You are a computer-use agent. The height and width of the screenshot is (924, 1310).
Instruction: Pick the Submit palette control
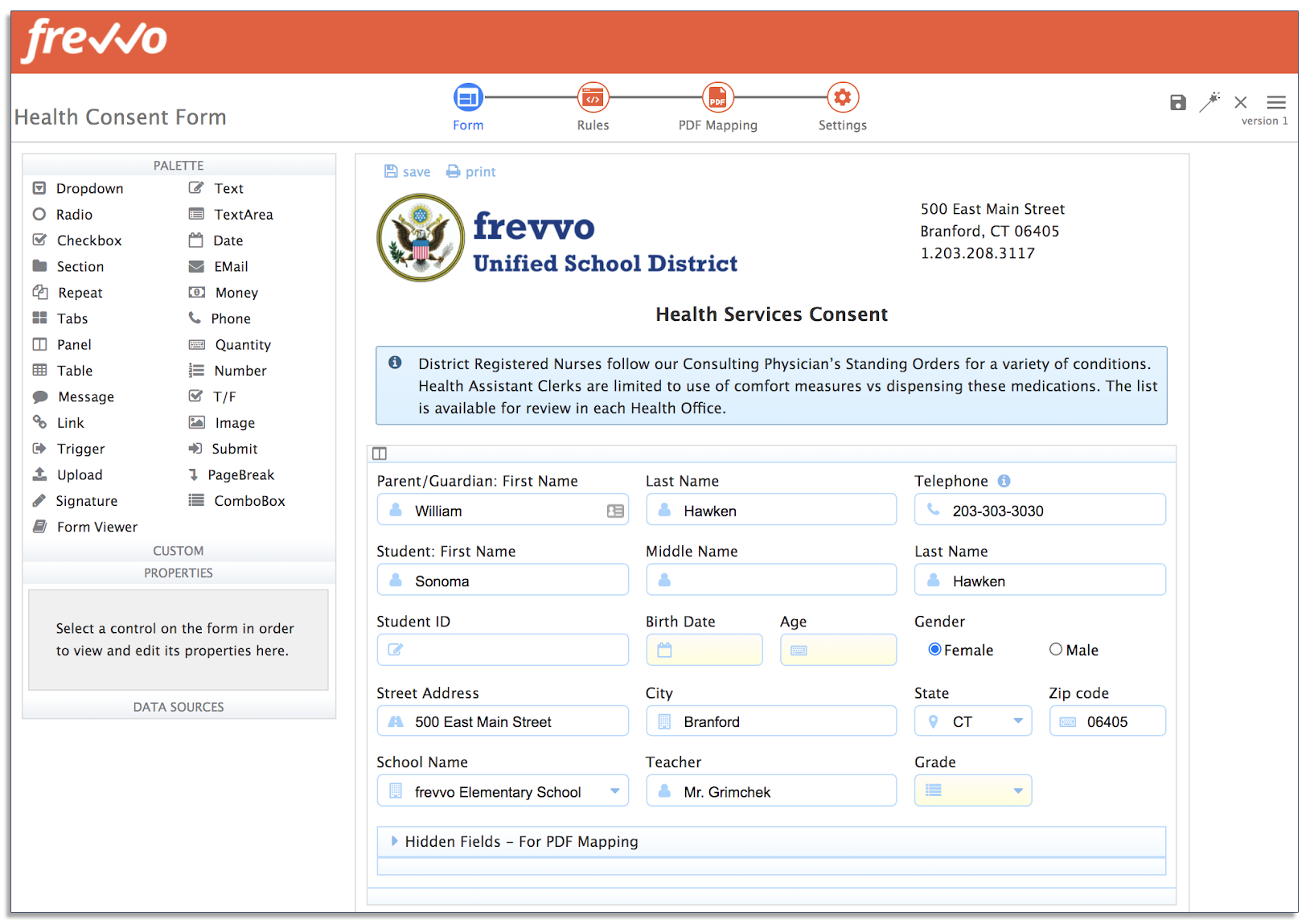[x=223, y=449]
